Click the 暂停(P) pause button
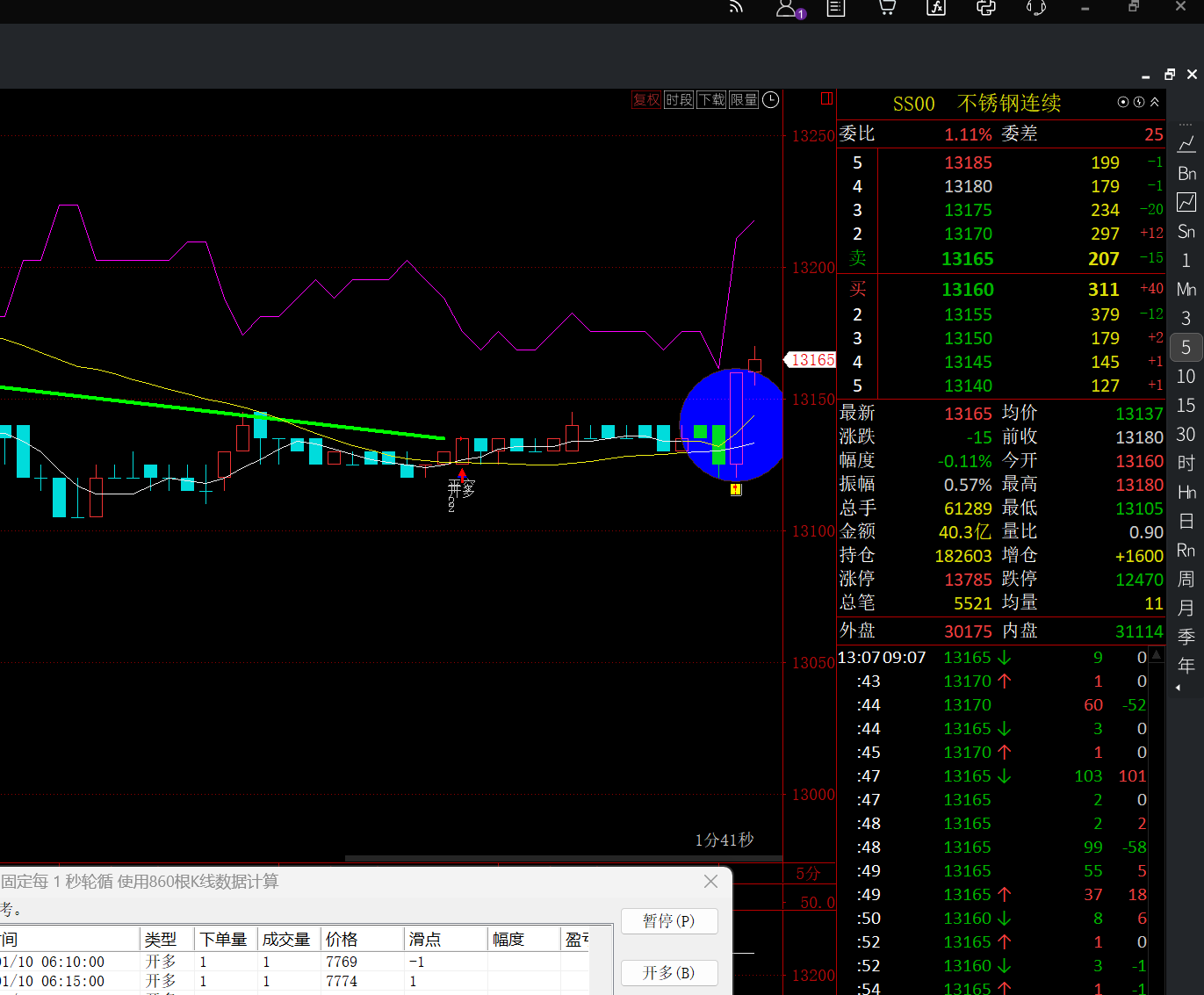1204x995 pixels. click(x=669, y=920)
